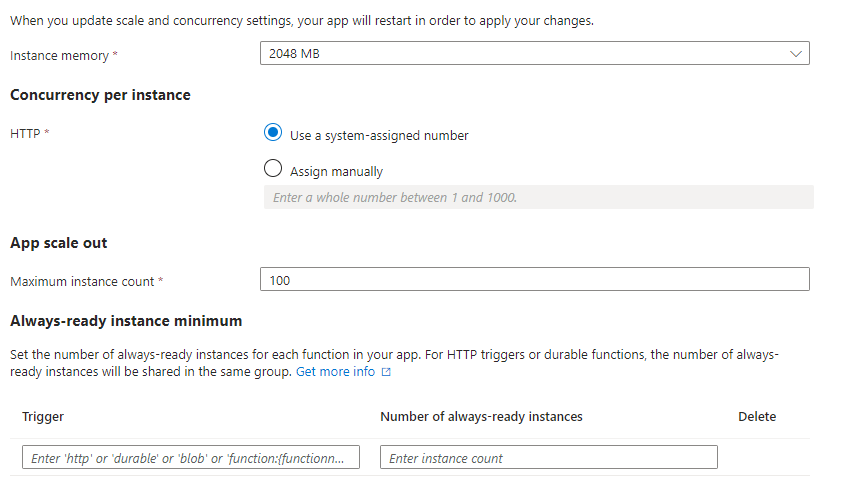
Task: Click the Number of always-ready instances header
Action: 482,416
